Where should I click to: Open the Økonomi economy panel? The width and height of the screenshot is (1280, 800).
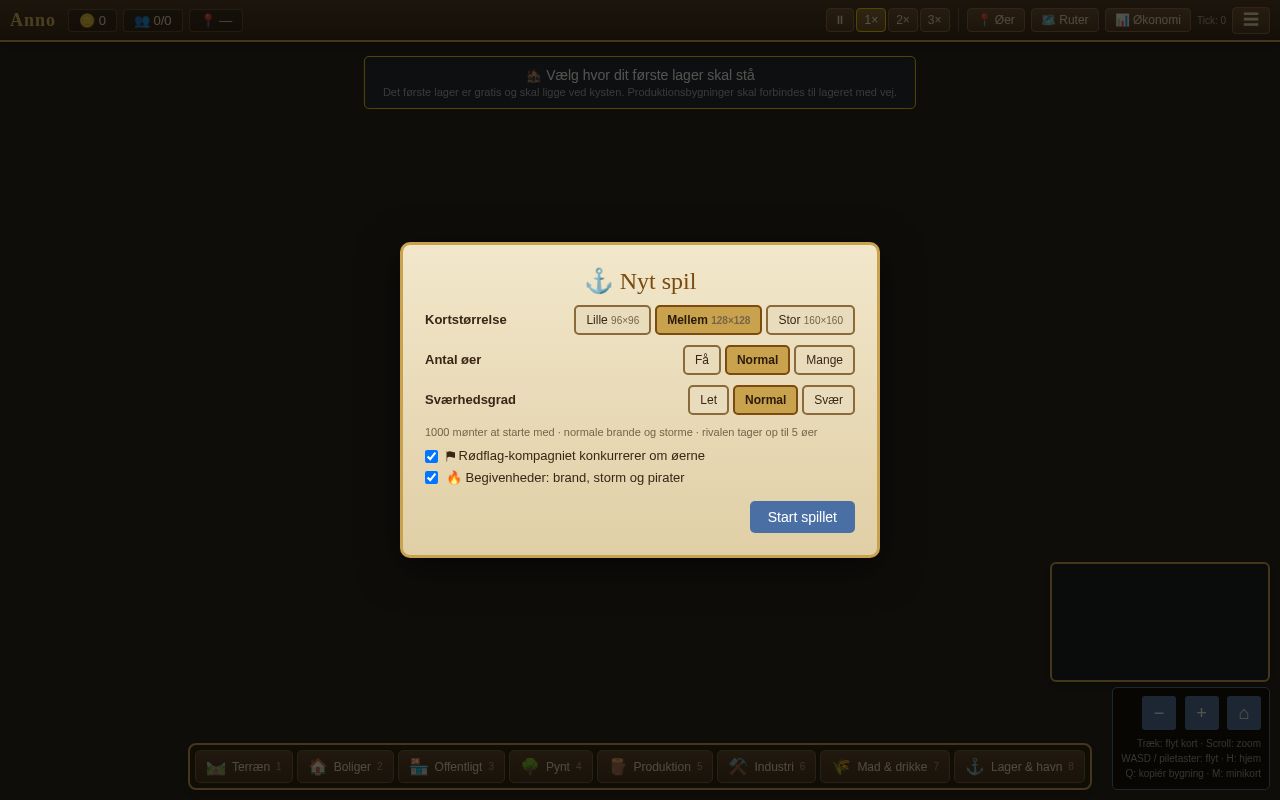1148,20
